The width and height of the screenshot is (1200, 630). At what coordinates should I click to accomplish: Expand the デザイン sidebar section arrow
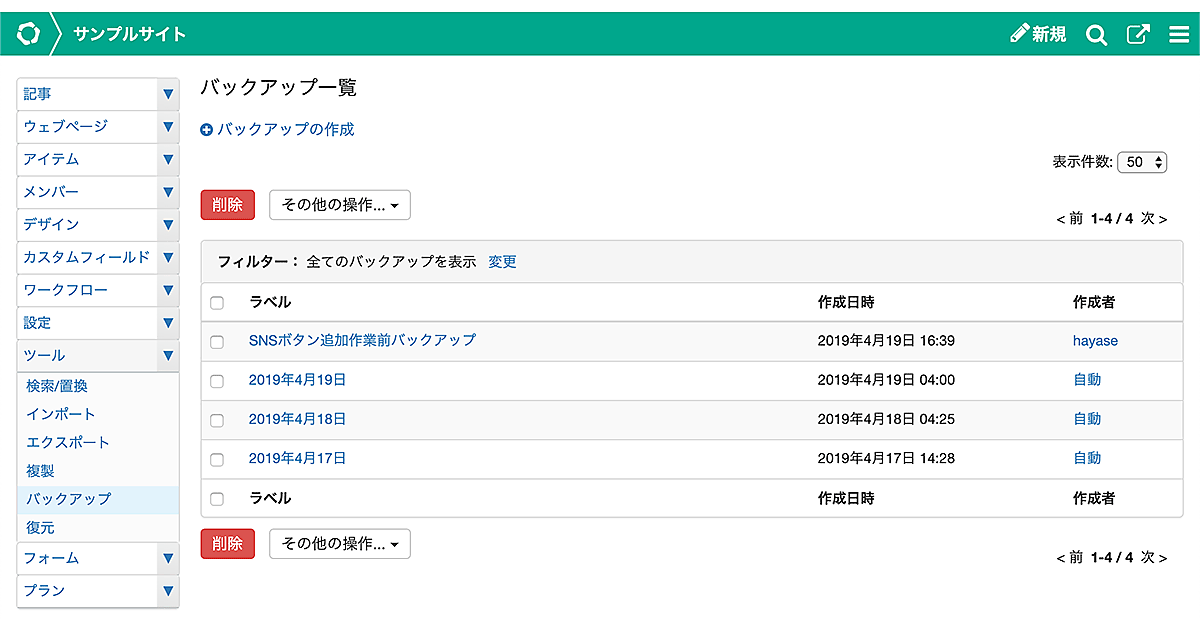pyautogui.click(x=168, y=225)
